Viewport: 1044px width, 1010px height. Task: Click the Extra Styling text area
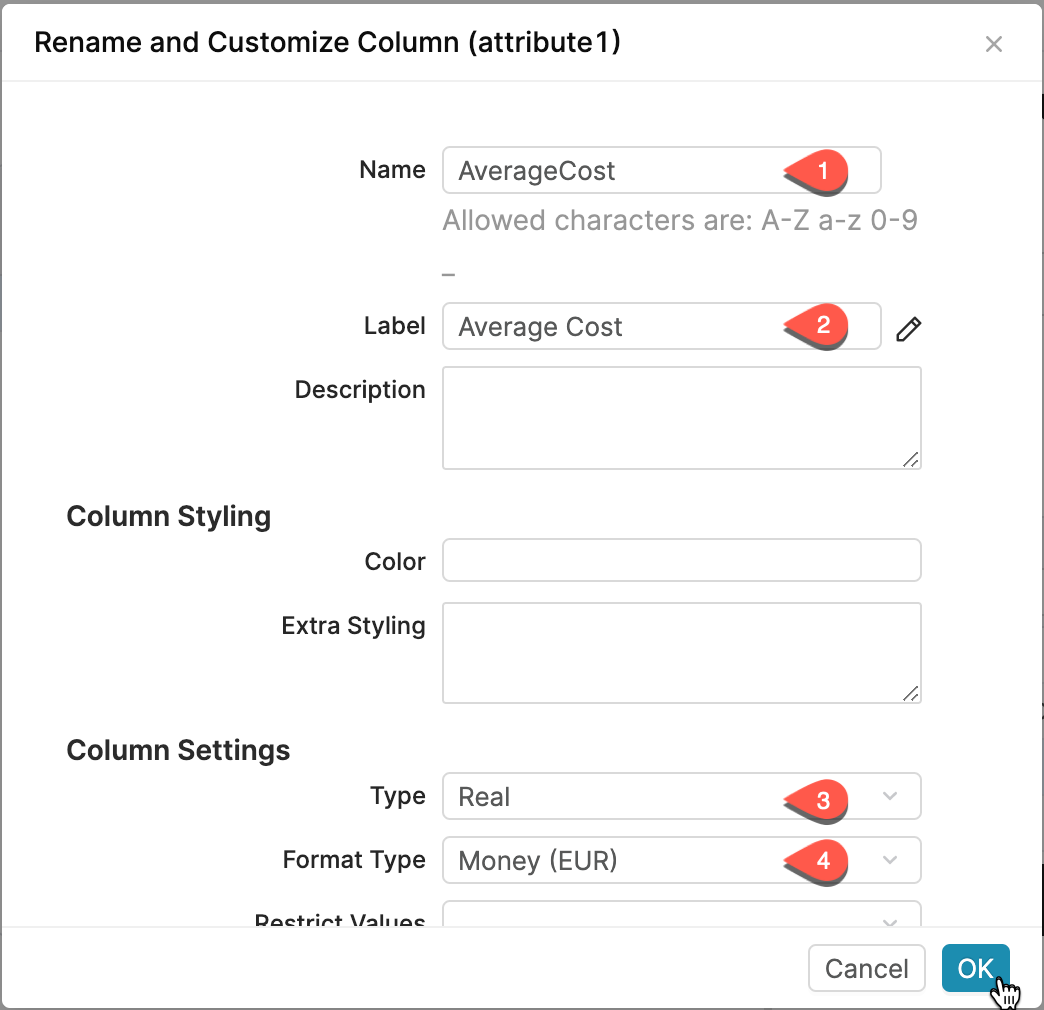tap(682, 650)
